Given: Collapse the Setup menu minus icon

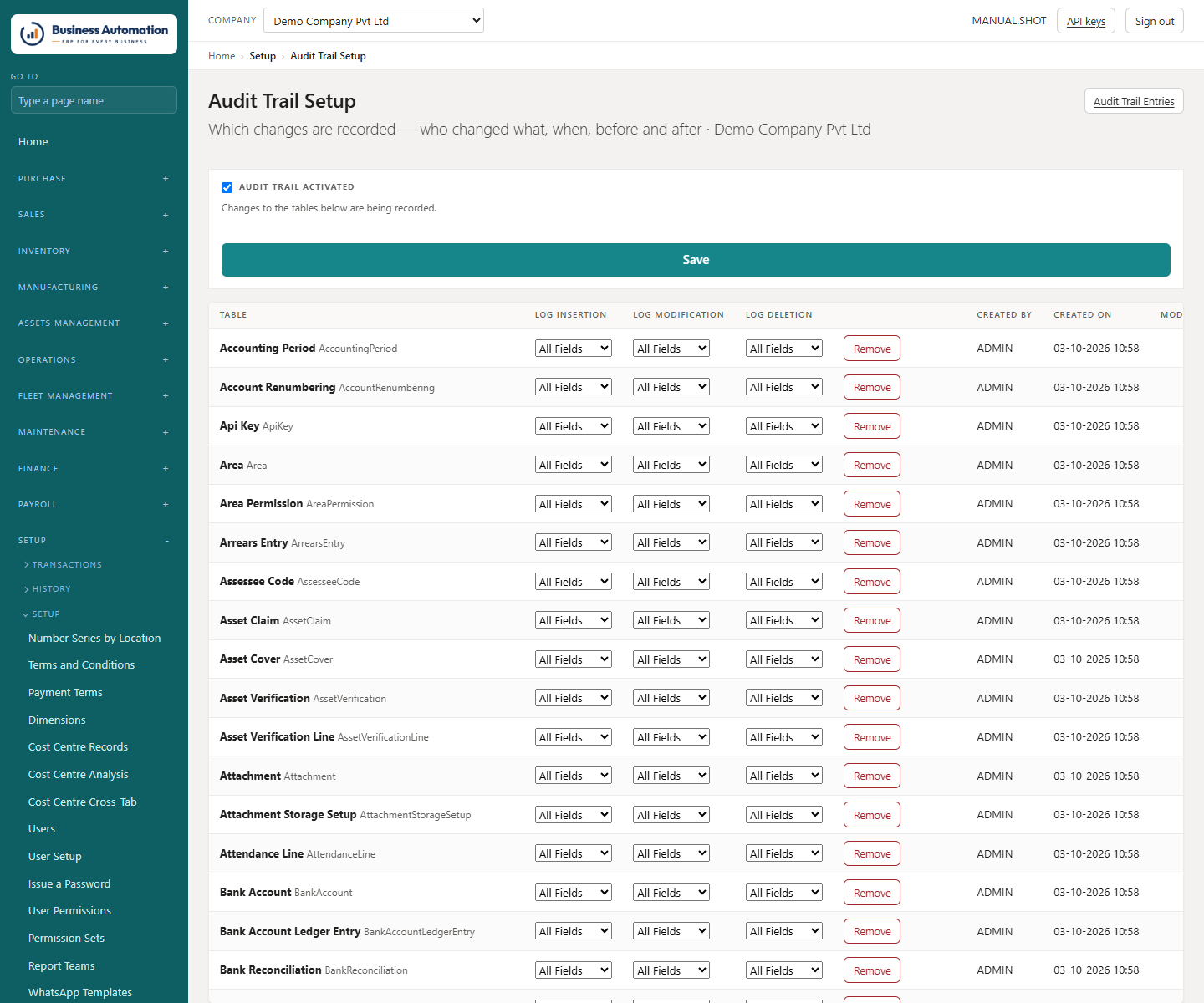Looking at the screenshot, I should 166,541.
